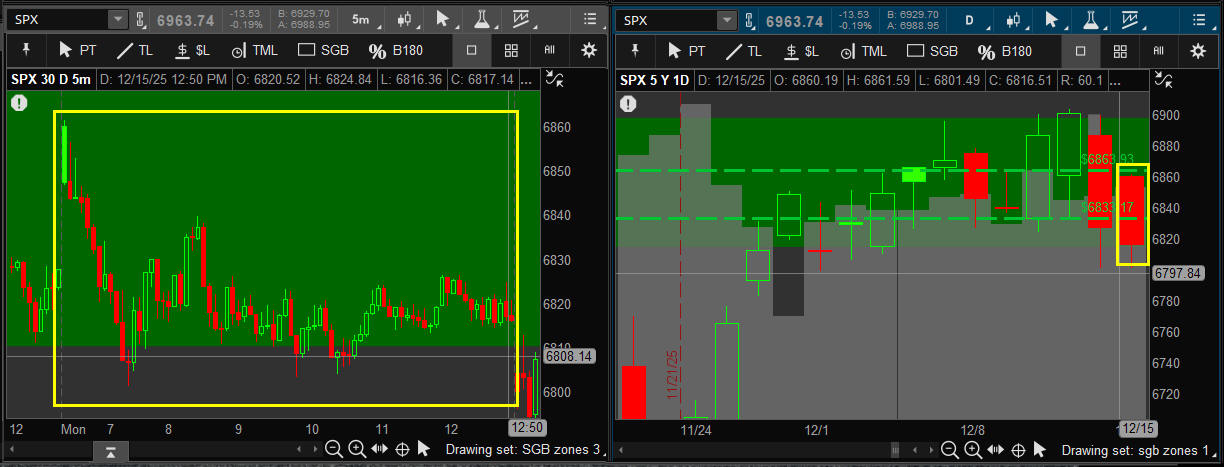Image resolution: width=1224 pixels, height=467 pixels.
Task: Click chart style candlestick icon in right chart
Action: point(1014,19)
